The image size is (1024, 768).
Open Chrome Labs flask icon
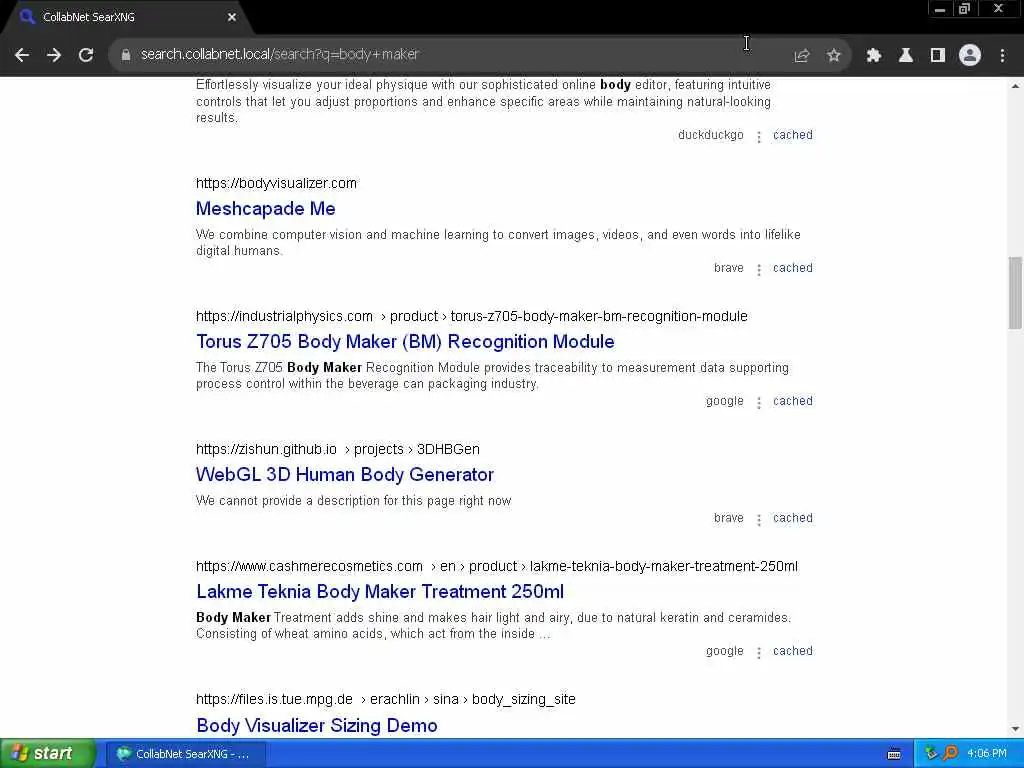tap(906, 56)
